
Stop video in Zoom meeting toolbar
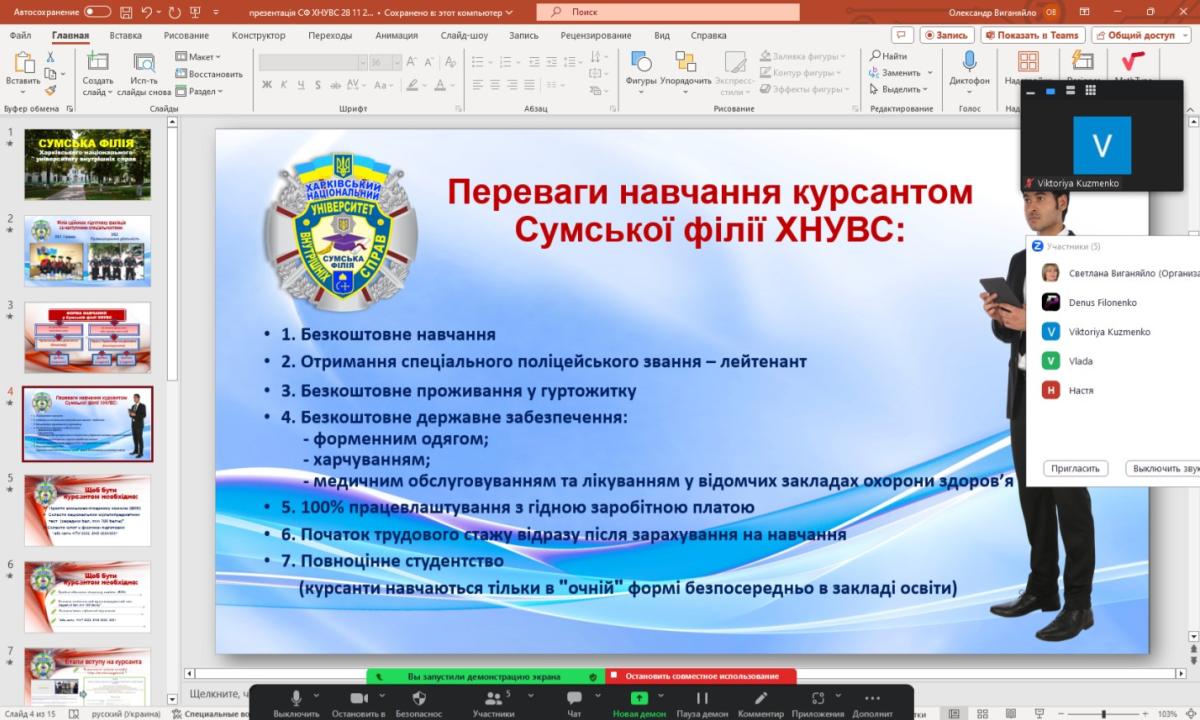click(359, 698)
